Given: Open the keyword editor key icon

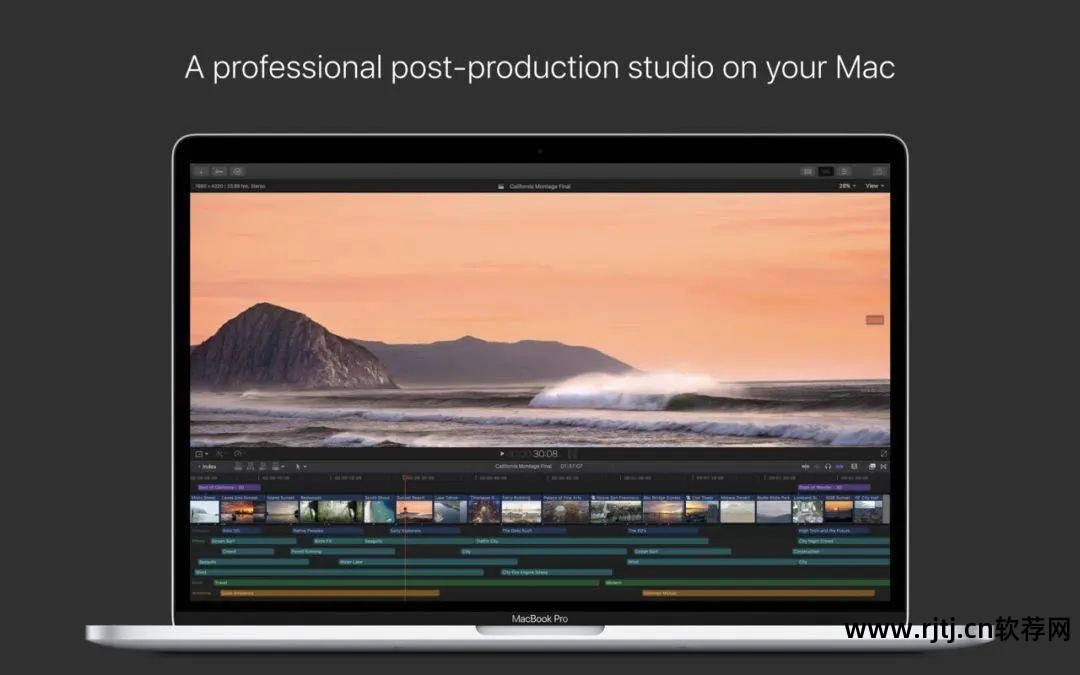Looking at the screenshot, I should [219, 171].
